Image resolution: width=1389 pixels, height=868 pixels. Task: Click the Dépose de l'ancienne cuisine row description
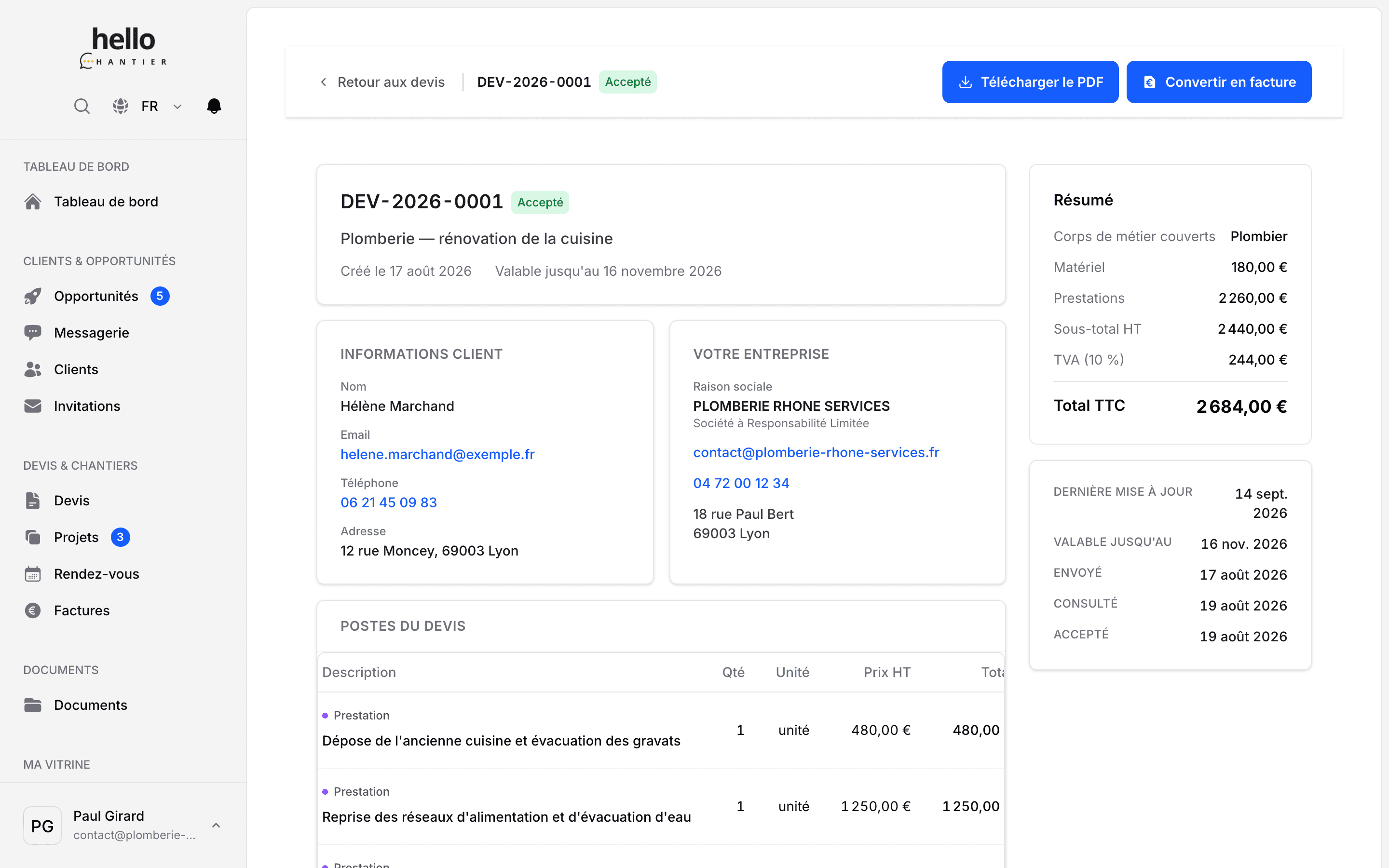coord(501,741)
